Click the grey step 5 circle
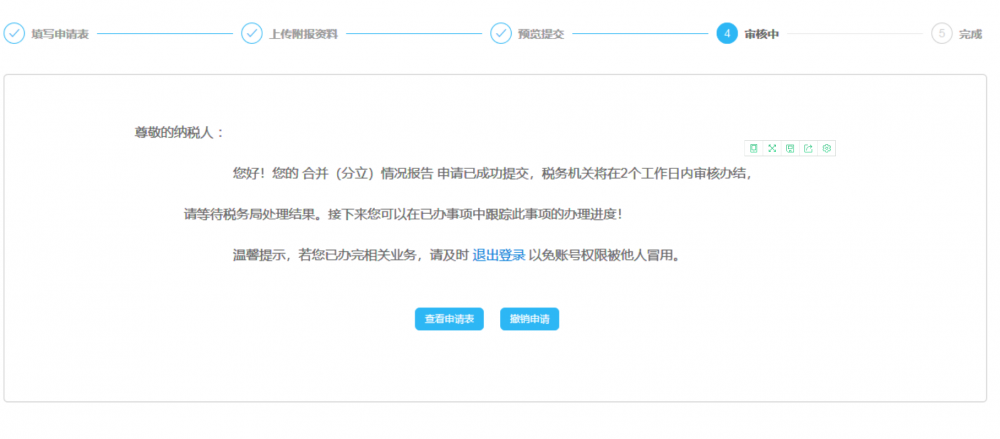The image size is (1000, 439). (x=941, y=33)
